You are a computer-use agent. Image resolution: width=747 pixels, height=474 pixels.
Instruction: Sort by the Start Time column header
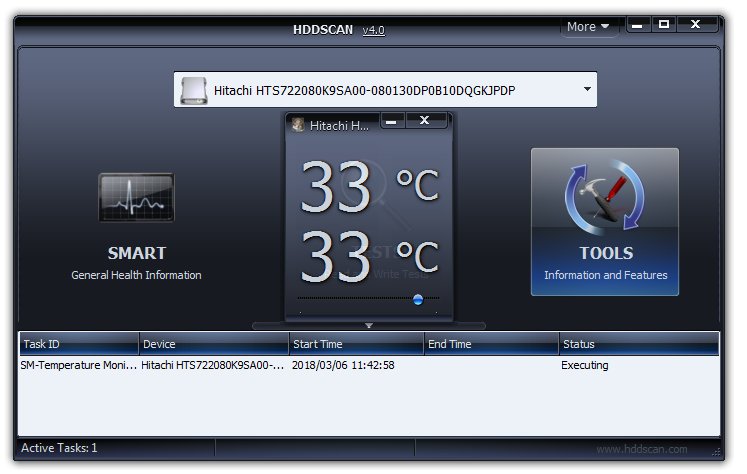click(356, 344)
